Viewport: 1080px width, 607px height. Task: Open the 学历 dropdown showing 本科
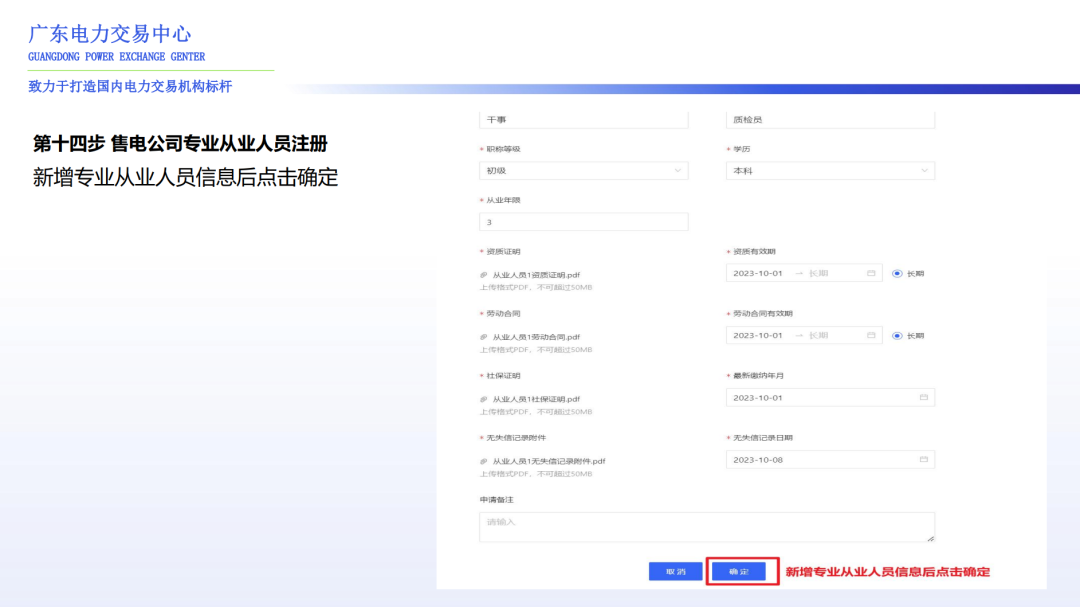coord(832,170)
